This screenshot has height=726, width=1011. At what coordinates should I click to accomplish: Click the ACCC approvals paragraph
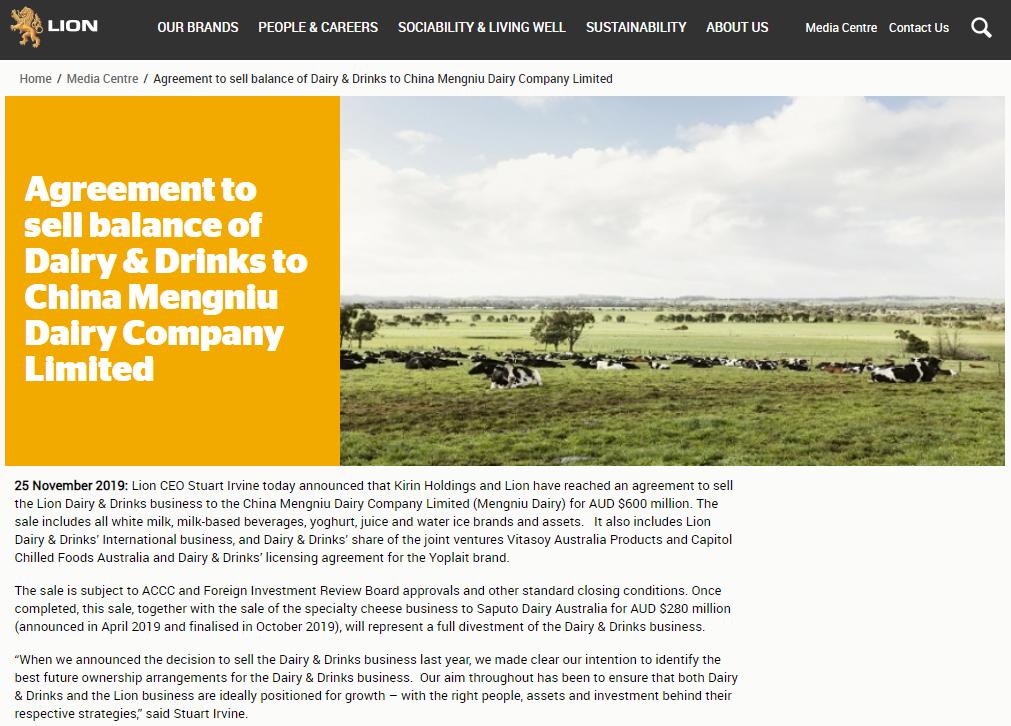(x=373, y=609)
